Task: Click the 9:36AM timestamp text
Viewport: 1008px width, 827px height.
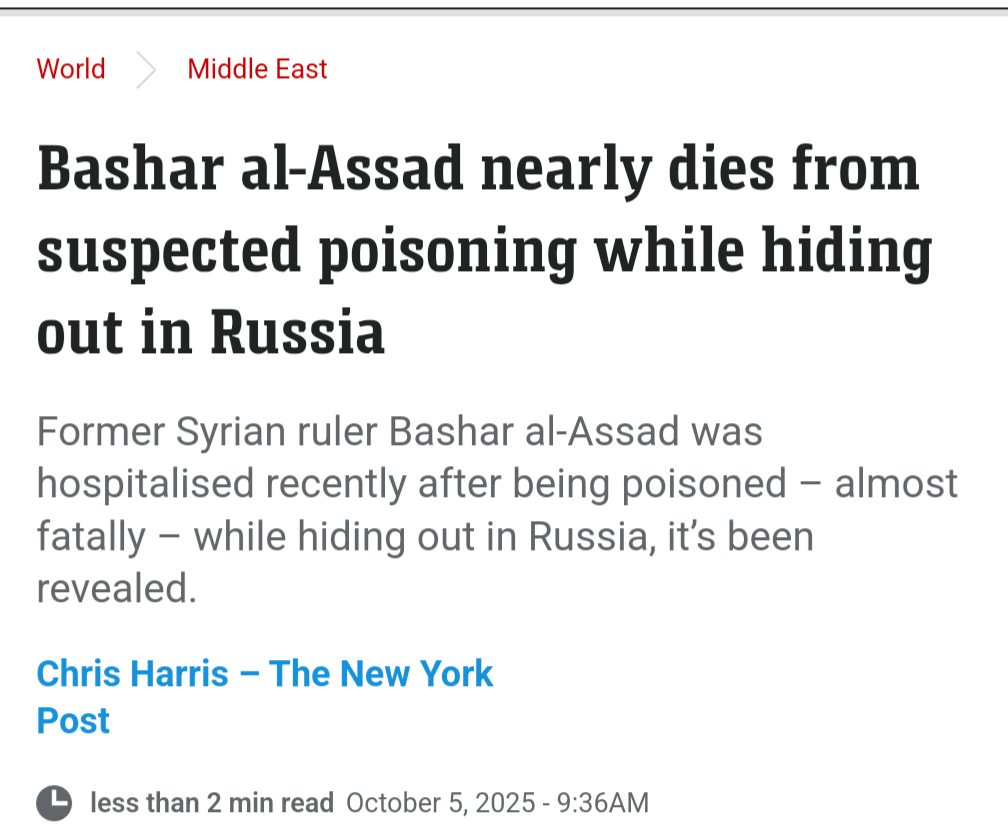Action: coord(602,803)
